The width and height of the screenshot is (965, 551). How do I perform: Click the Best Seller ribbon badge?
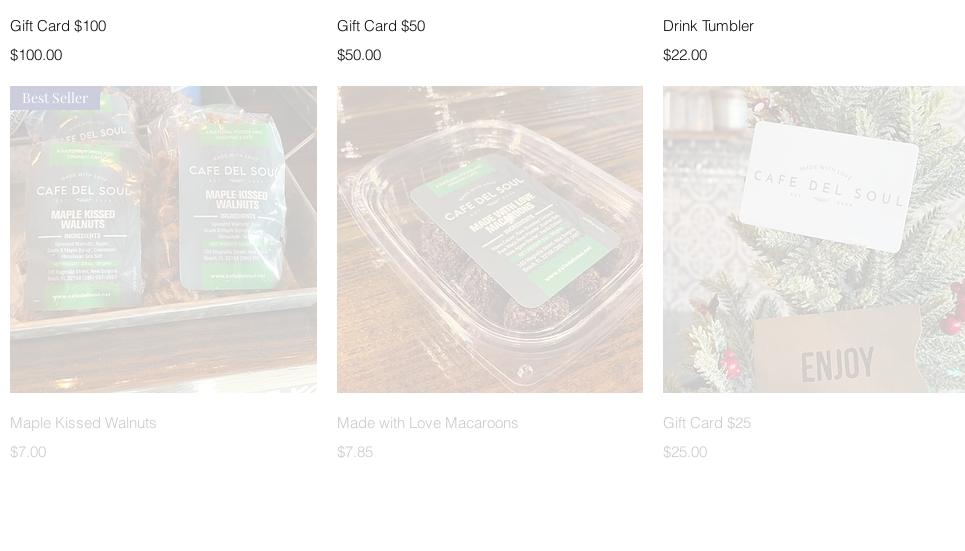(55, 98)
